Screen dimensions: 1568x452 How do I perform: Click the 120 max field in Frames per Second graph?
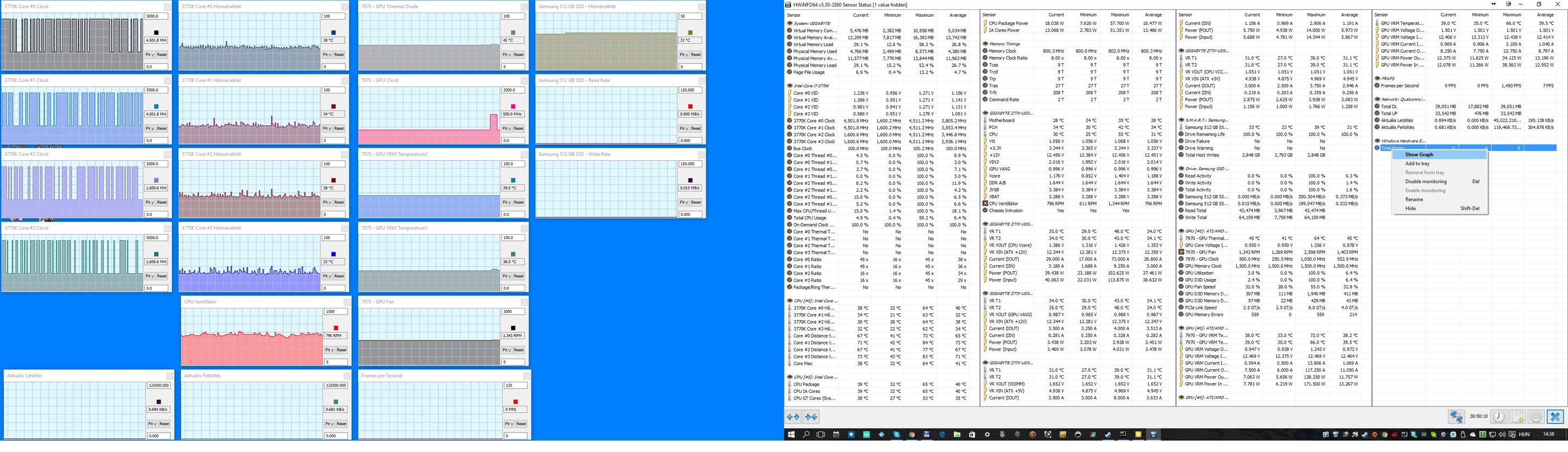point(515,386)
